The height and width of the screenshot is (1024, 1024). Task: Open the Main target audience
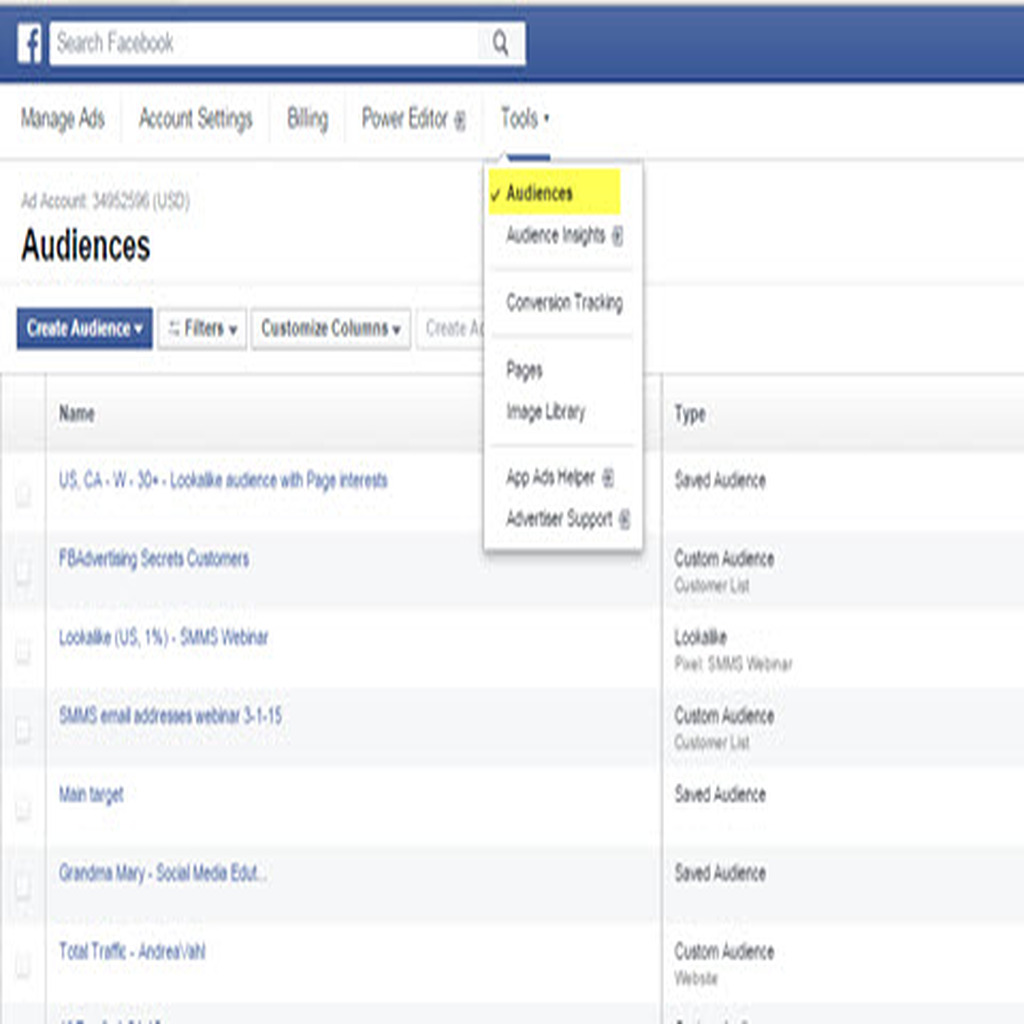point(91,795)
